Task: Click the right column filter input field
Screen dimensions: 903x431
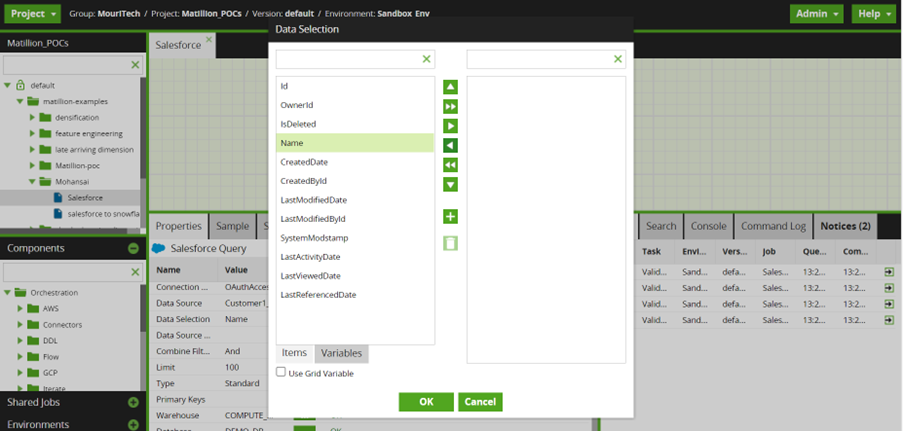Action: (539, 60)
